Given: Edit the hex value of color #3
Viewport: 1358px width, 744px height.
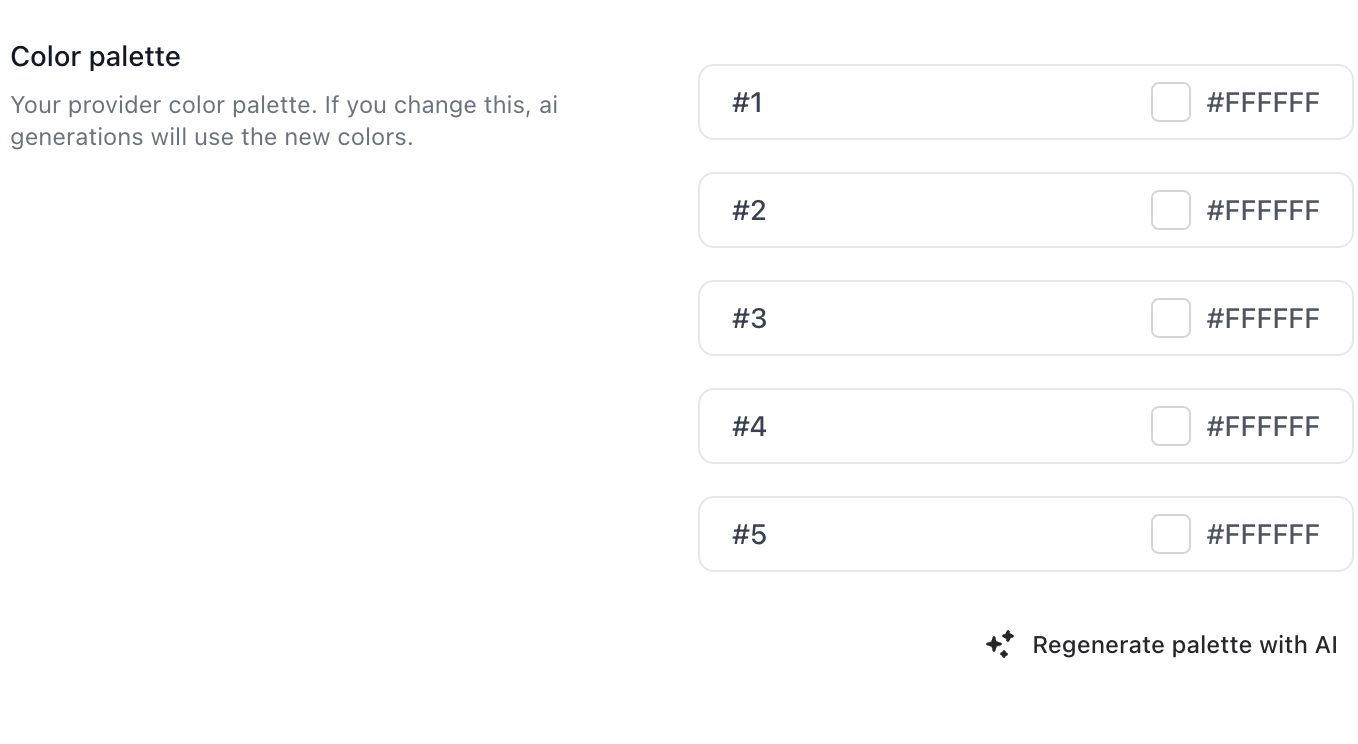Looking at the screenshot, I should pyautogui.click(x=1263, y=318).
